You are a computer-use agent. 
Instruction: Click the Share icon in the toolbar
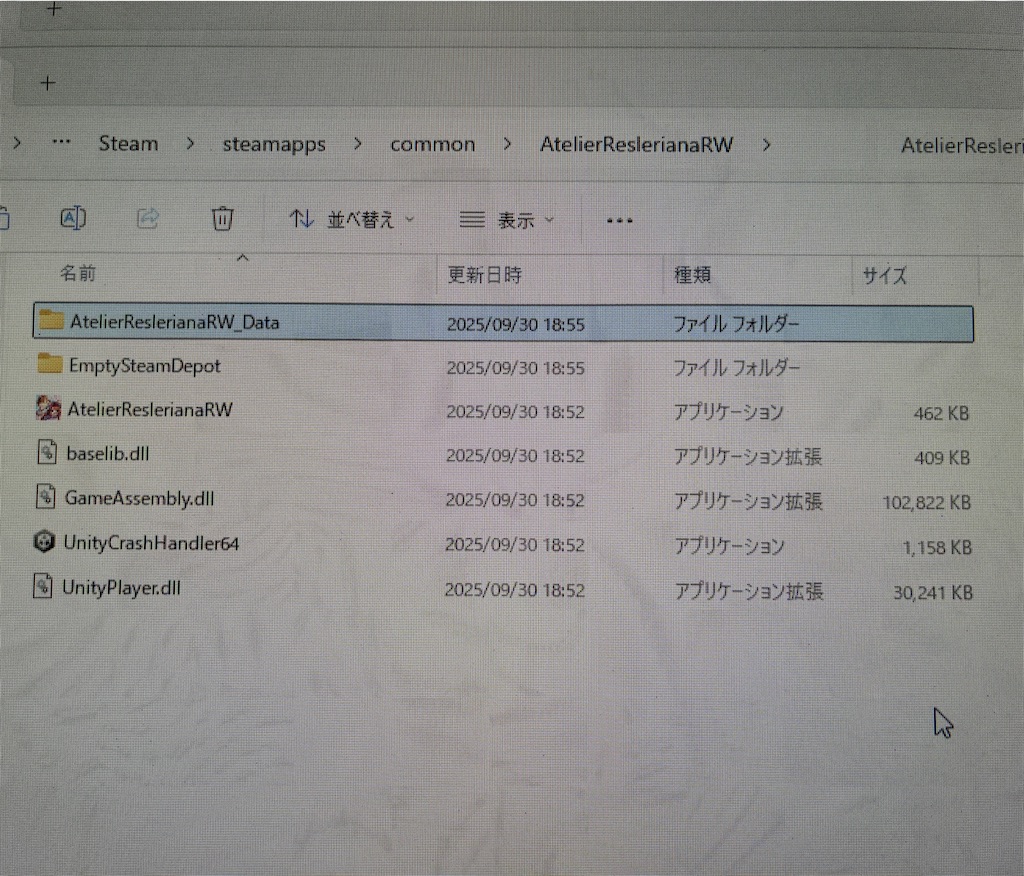pyautogui.click(x=148, y=218)
